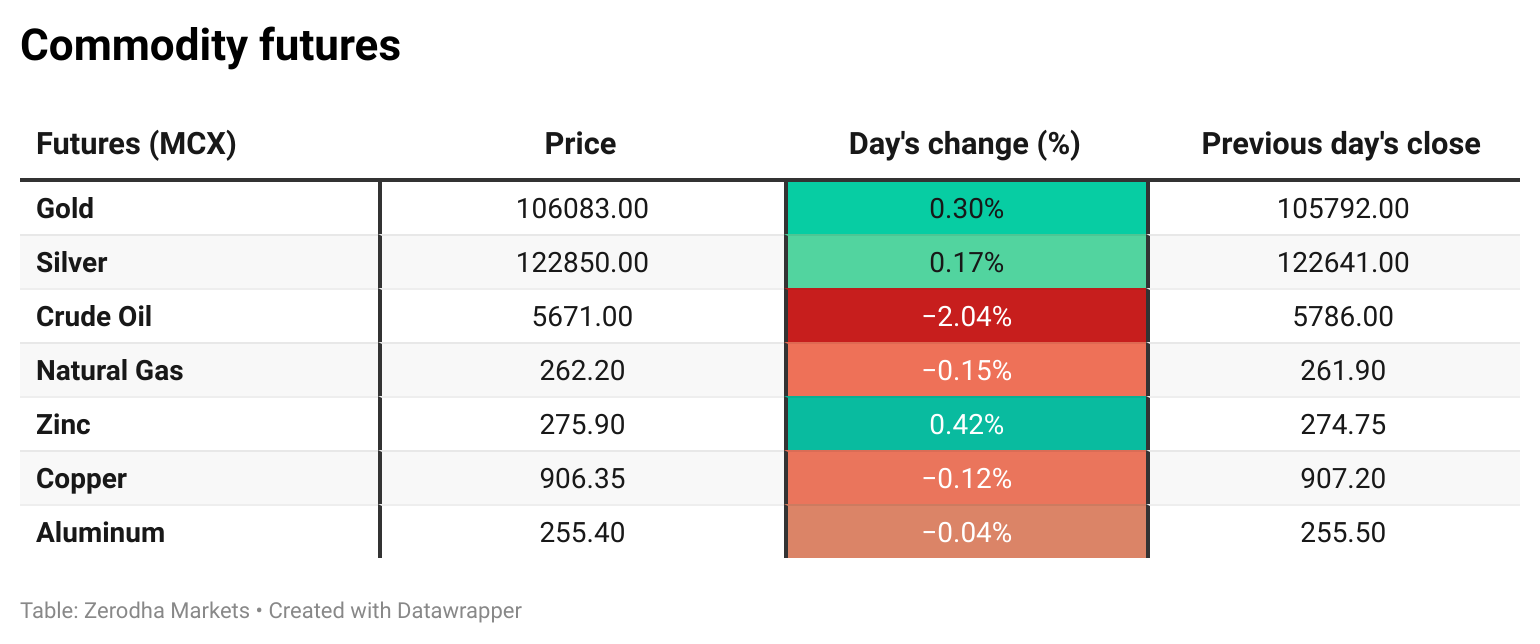Click the Gold row label
This screenshot has height=644, width=1540.
coord(65,209)
